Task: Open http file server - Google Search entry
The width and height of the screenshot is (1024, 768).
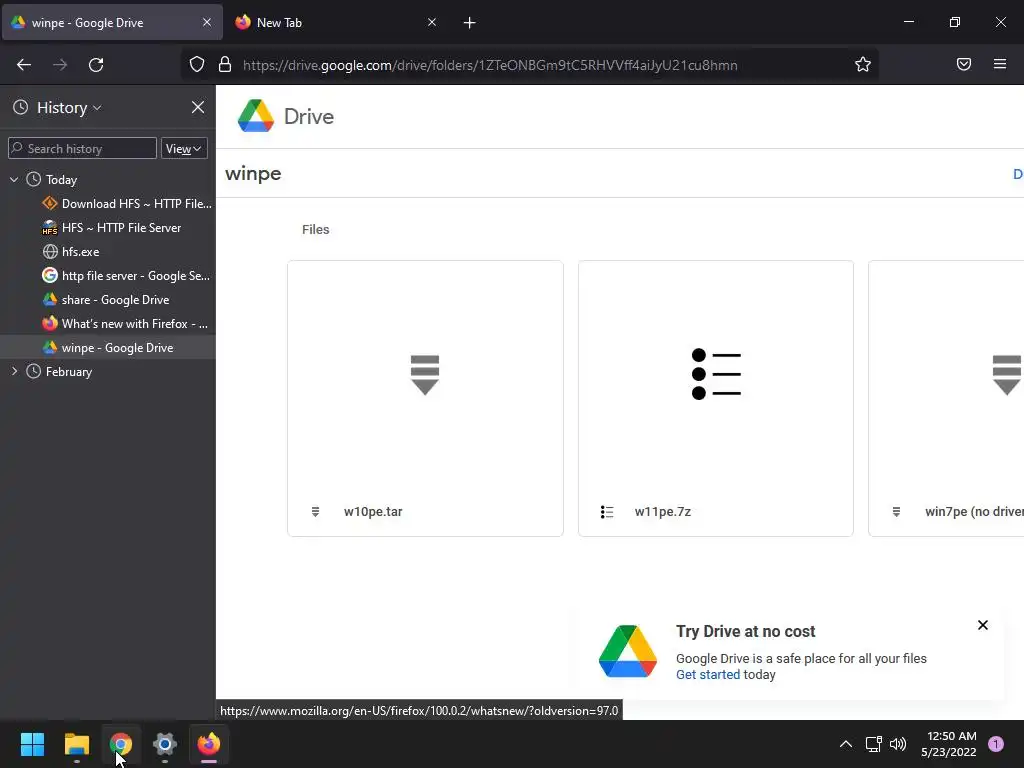Action: (127, 276)
